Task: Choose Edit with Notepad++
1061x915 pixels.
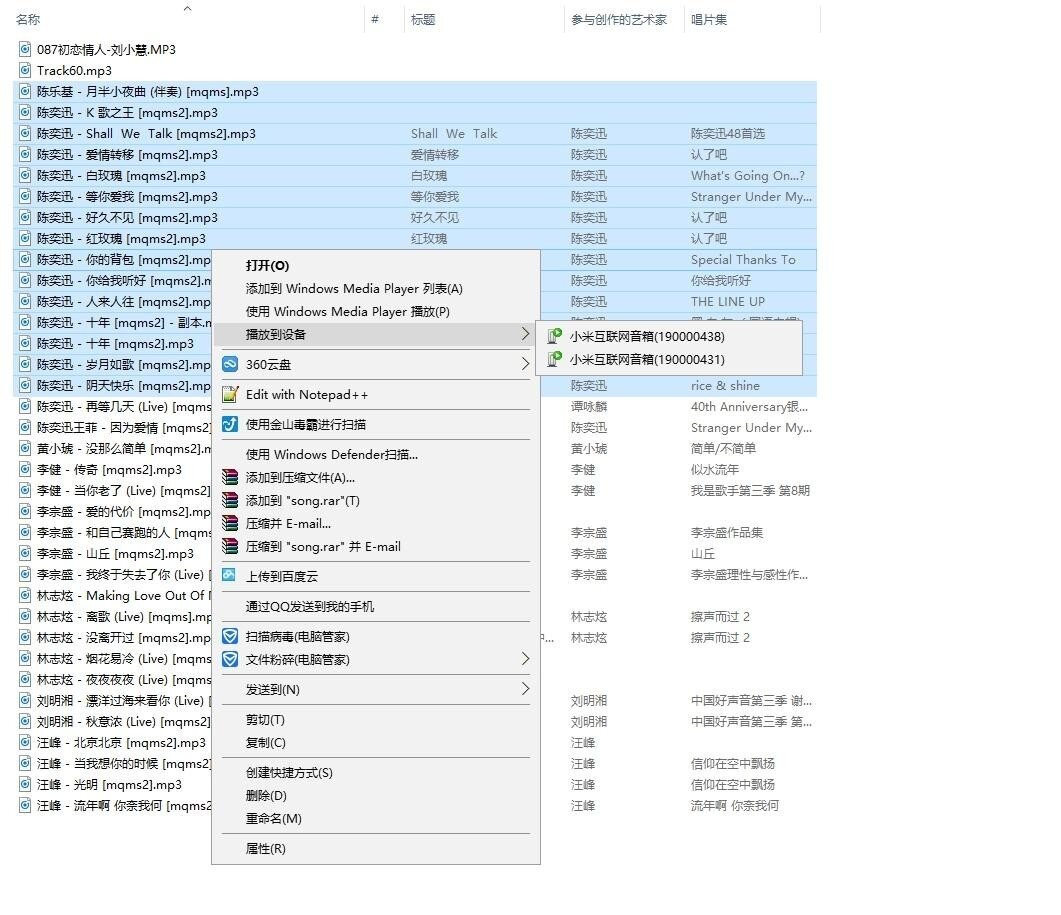Action: click(307, 395)
